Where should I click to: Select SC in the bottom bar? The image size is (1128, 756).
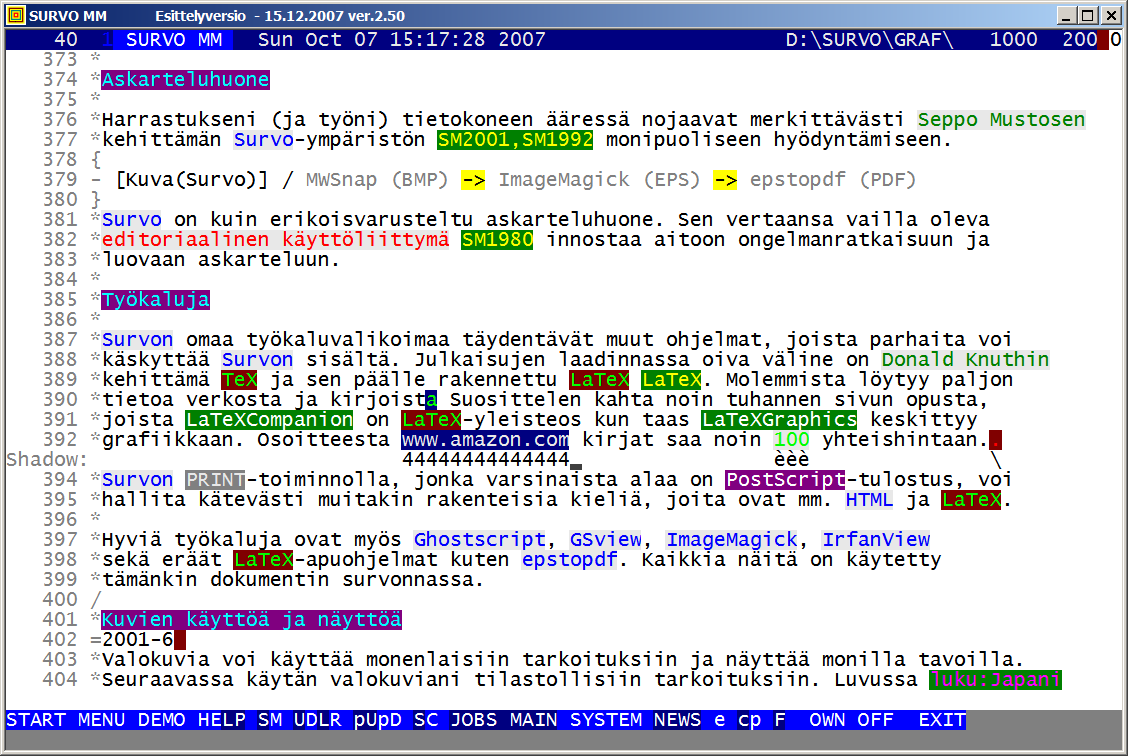point(426,720)
